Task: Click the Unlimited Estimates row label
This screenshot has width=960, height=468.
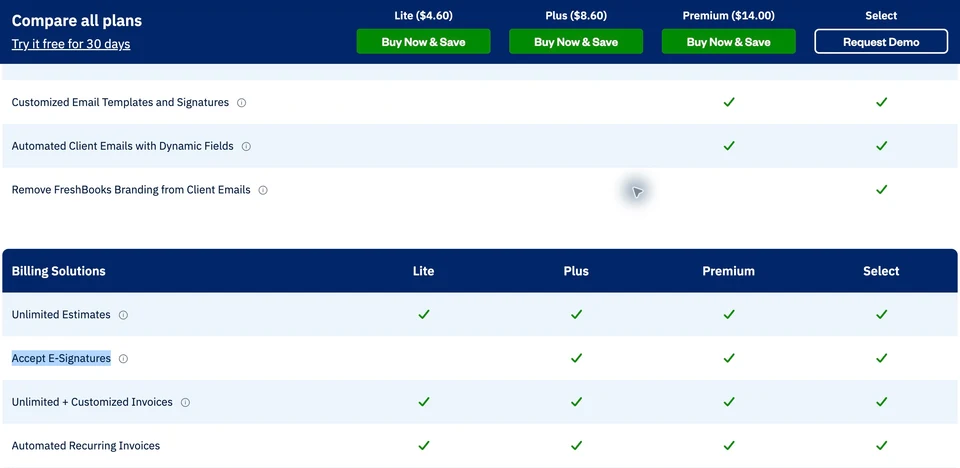Action: pyautogui.click(x=61, y=315)
